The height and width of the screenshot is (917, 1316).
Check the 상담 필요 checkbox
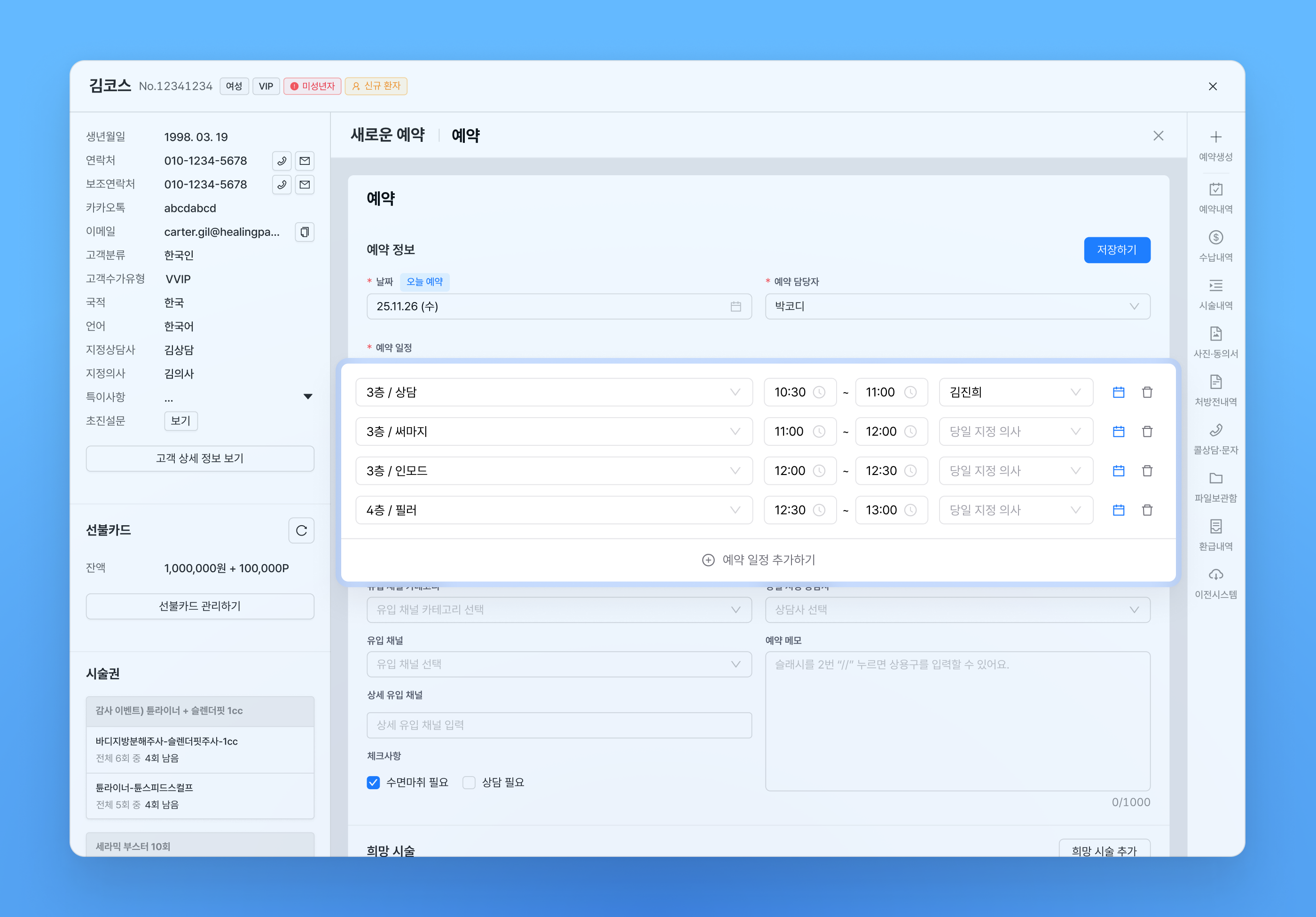pyautogui.click(x=469, y=782)
